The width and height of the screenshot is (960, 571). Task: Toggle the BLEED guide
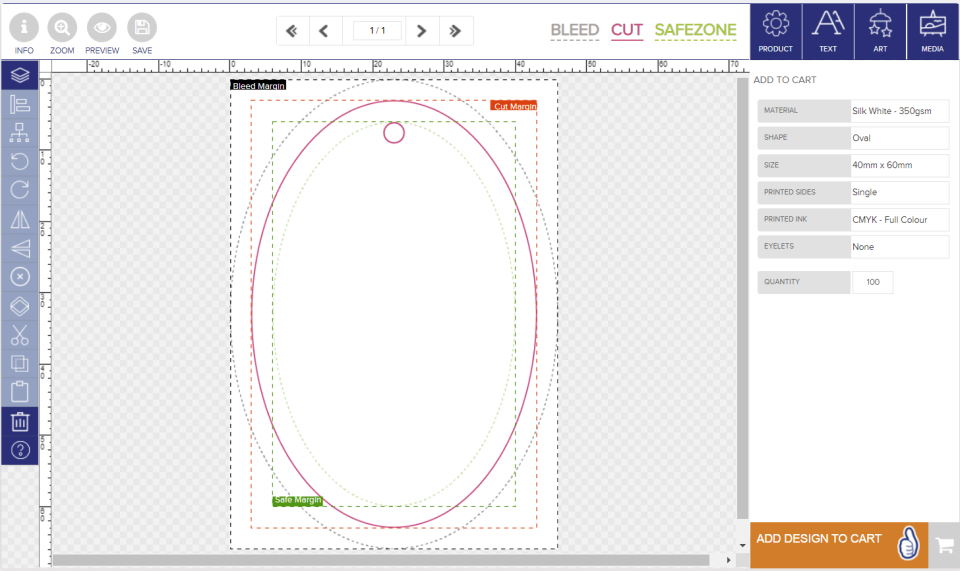[x=574, y=30]
